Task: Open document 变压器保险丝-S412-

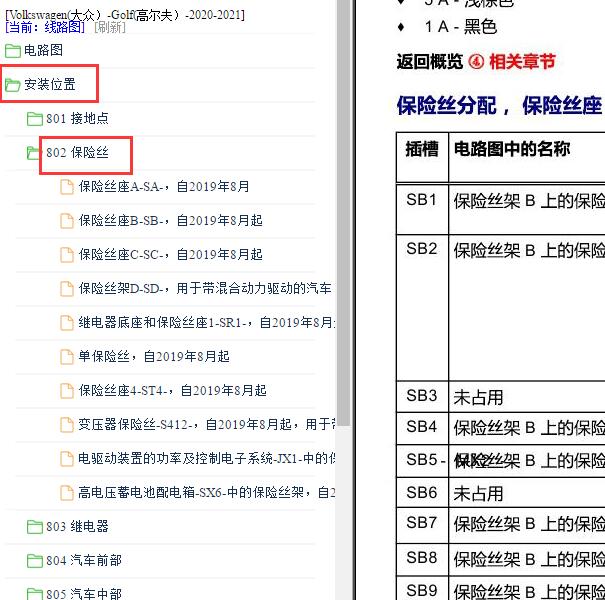Action: 206,424
